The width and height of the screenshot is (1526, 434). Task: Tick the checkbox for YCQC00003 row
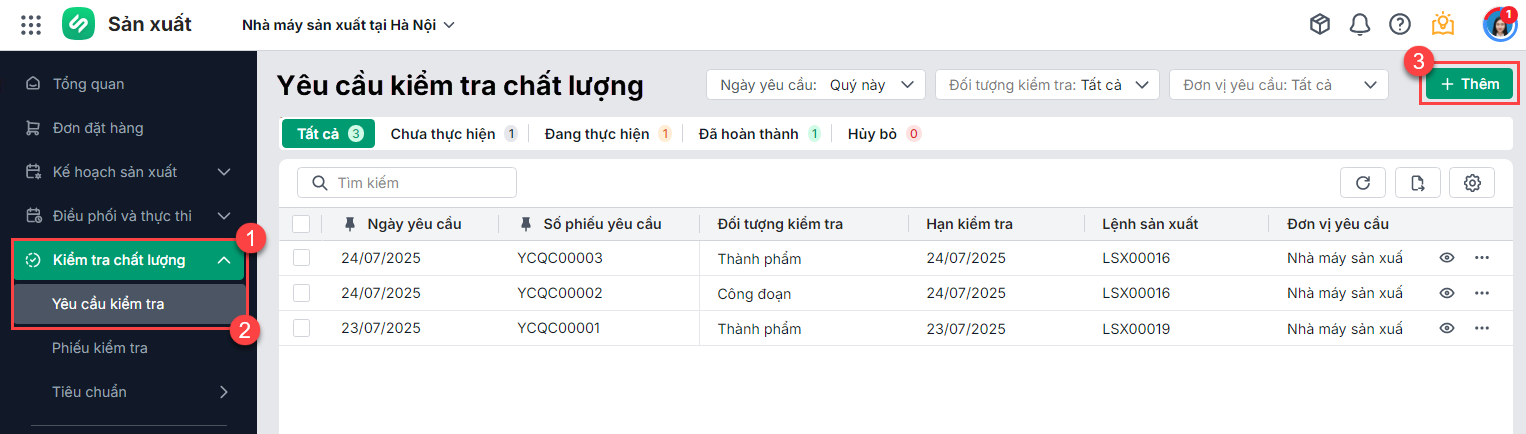[x=301, y=259]
